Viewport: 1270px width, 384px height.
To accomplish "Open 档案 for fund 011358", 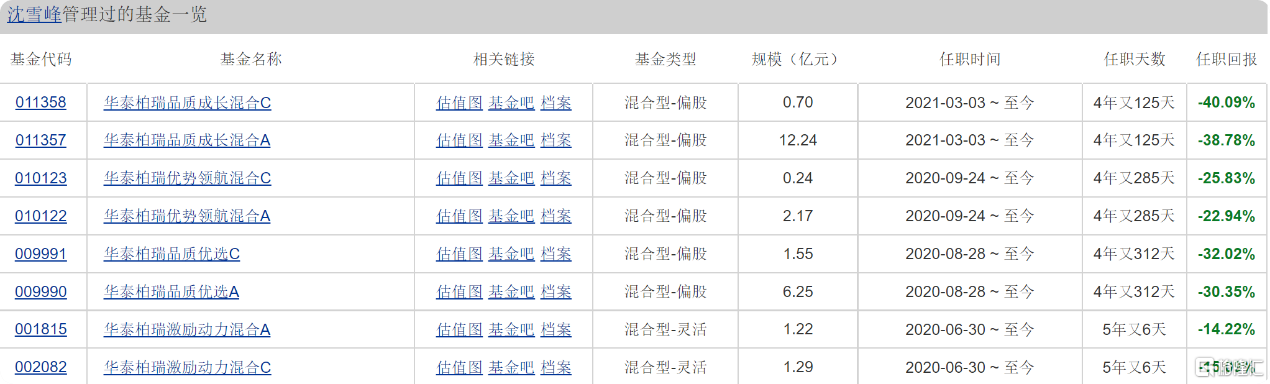I will (x=556, y=102).
